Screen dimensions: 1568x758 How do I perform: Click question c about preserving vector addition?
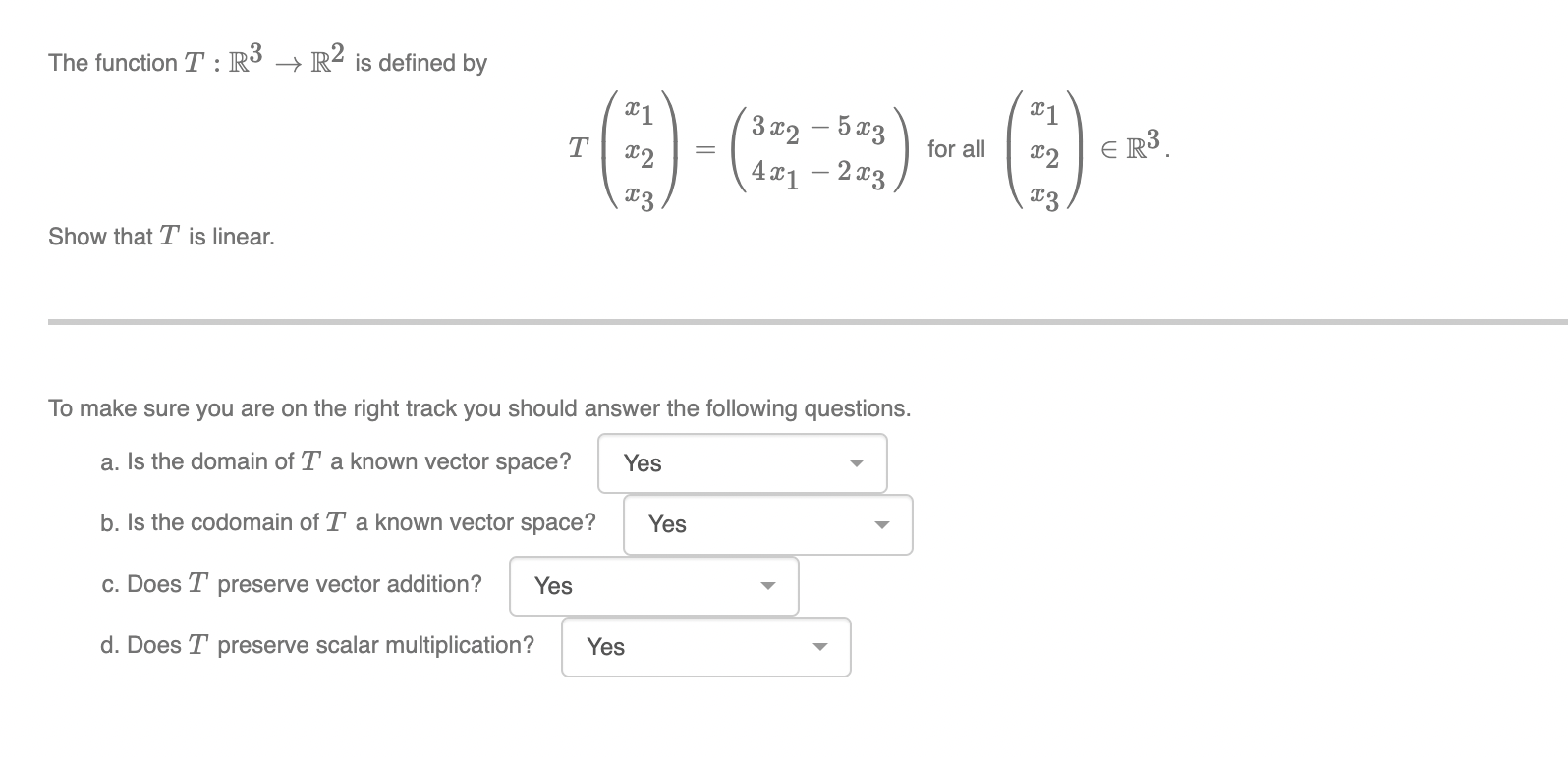tap(291, 583)
